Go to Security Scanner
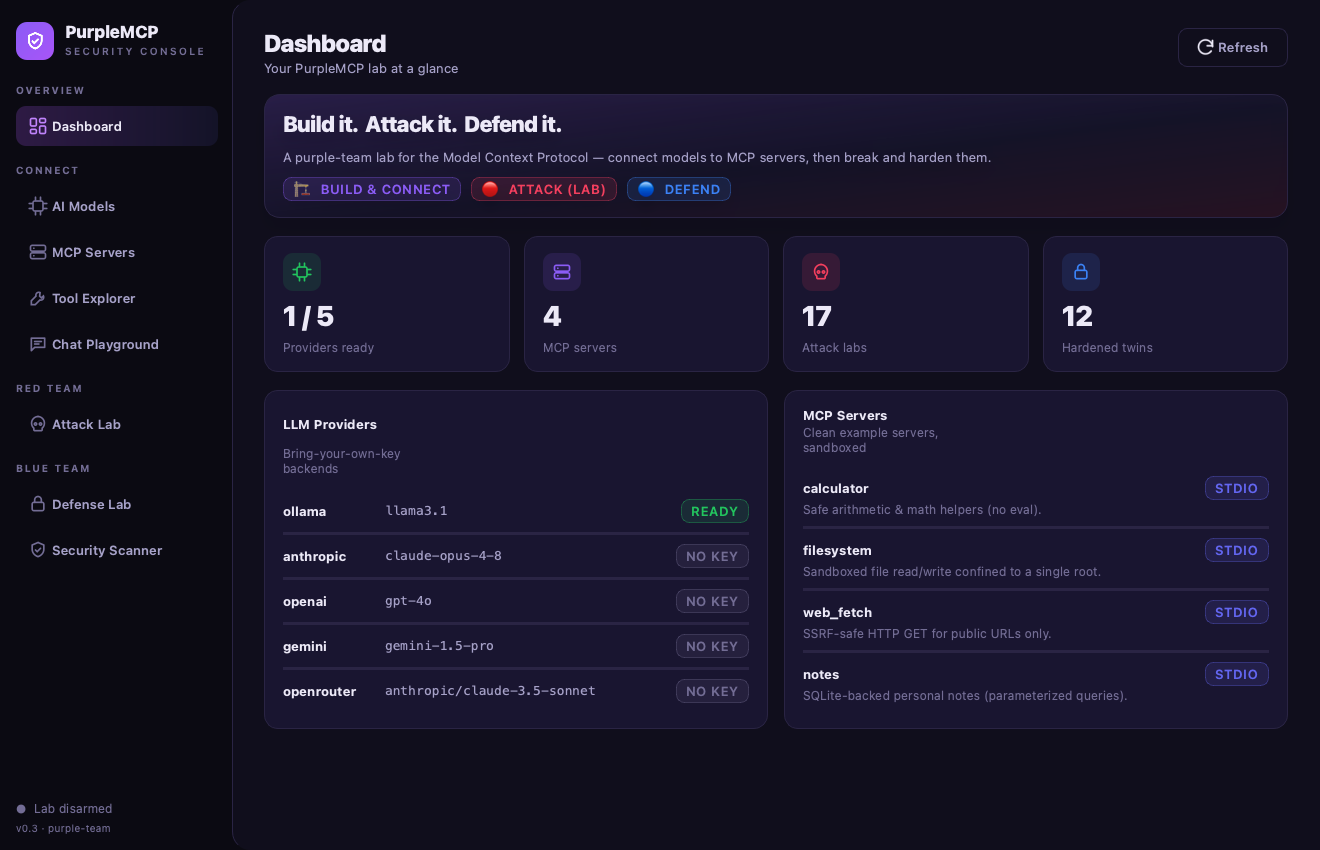The height and width of the screenshot is (850, 1320). tap(117, 550)
